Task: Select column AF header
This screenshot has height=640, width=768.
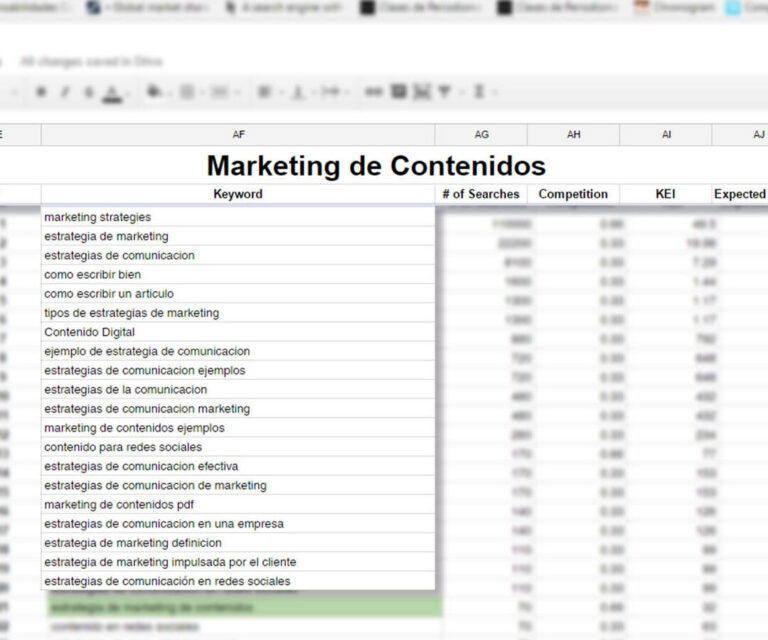Action: point(238,135)
